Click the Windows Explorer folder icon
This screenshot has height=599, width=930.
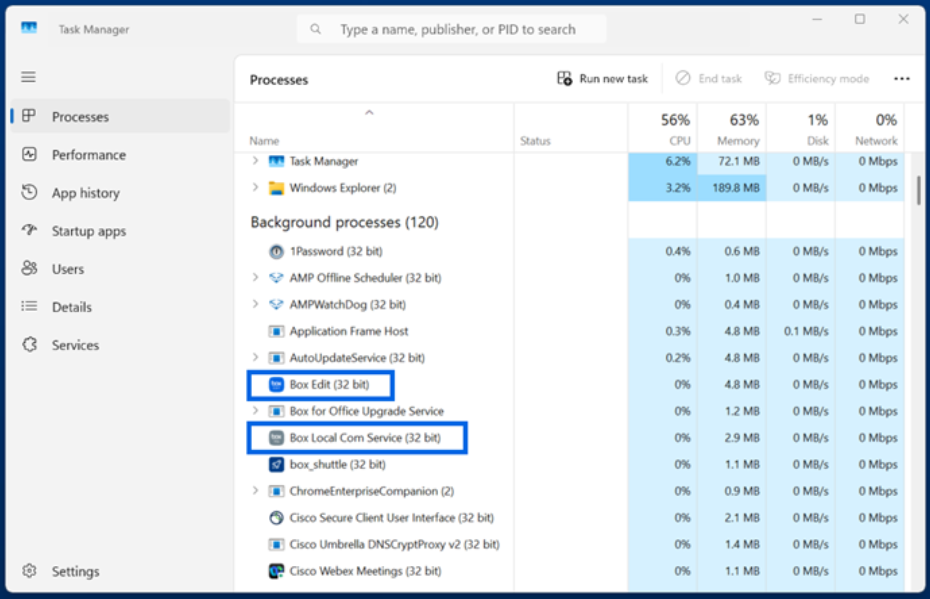click(276, 189)
